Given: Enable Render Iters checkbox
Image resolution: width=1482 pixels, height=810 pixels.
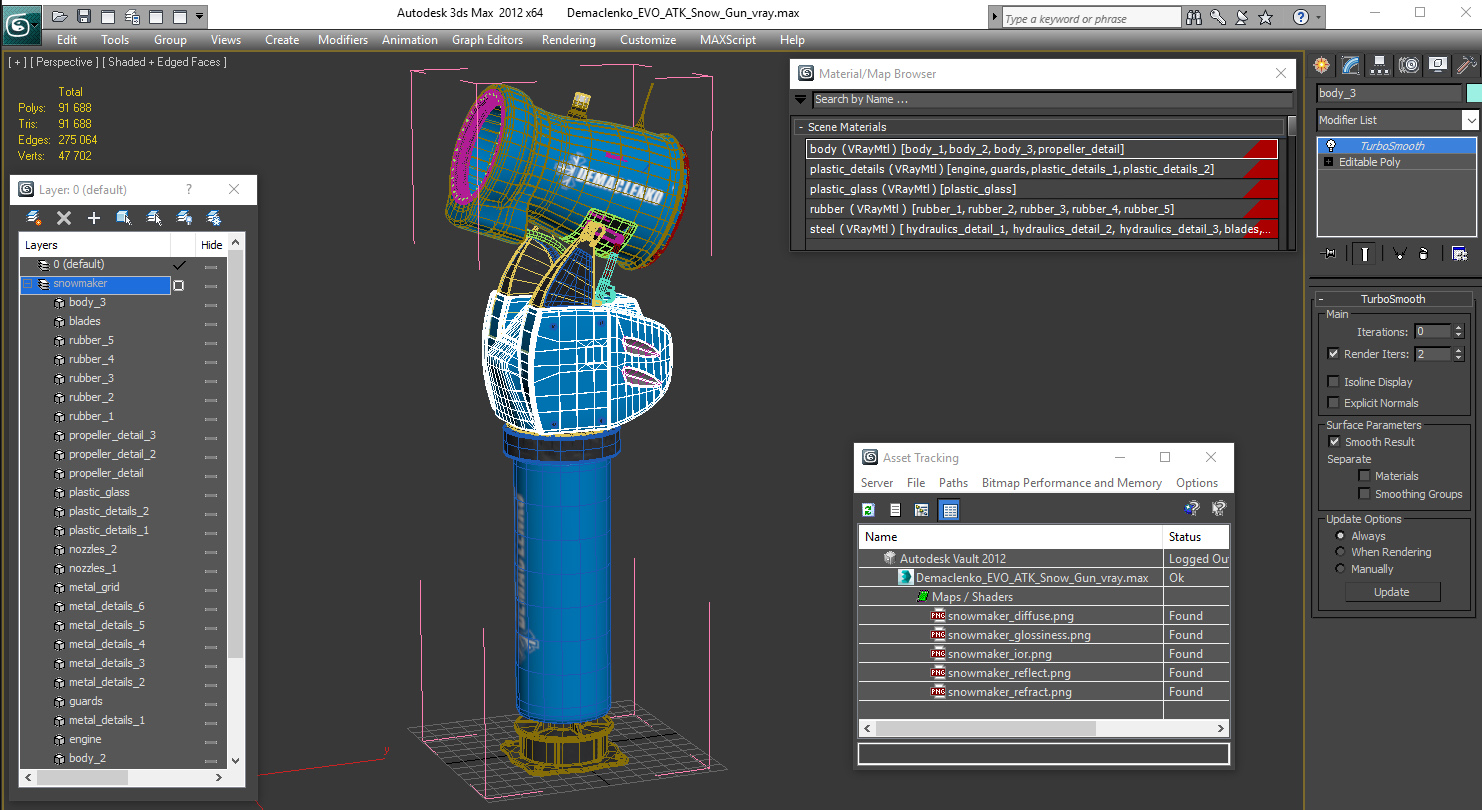Looking at the screenshot, I should (x=1333, y=354).
